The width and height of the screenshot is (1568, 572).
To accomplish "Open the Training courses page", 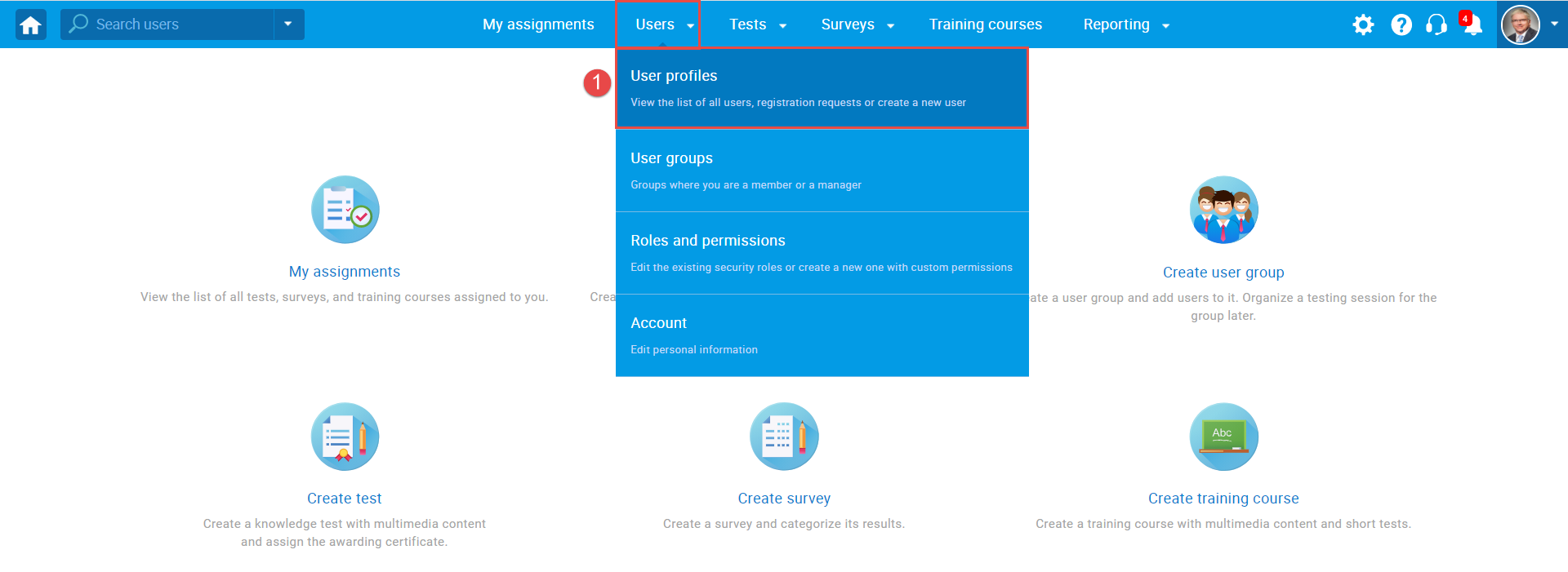I will 985,24.
